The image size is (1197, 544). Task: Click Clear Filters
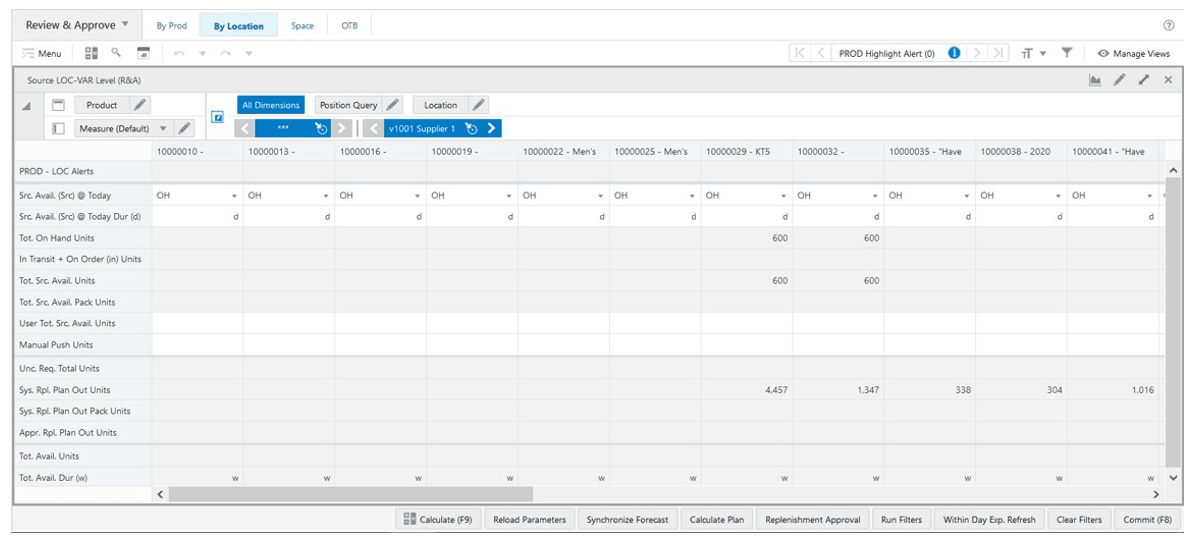coord(1079,520)
